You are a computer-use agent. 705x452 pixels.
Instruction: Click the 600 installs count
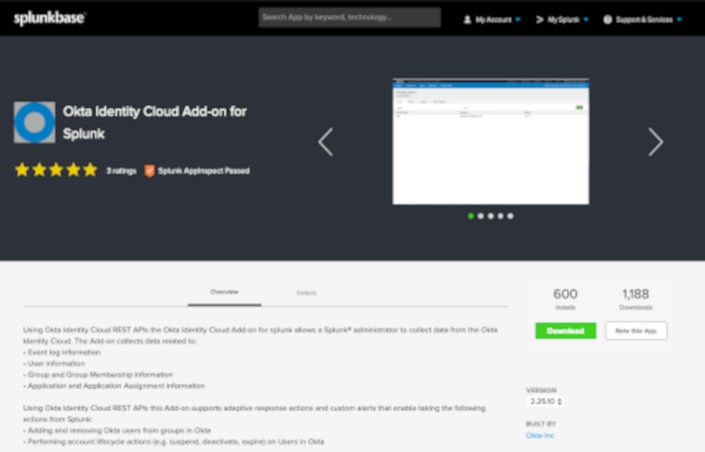coord(565,294)
